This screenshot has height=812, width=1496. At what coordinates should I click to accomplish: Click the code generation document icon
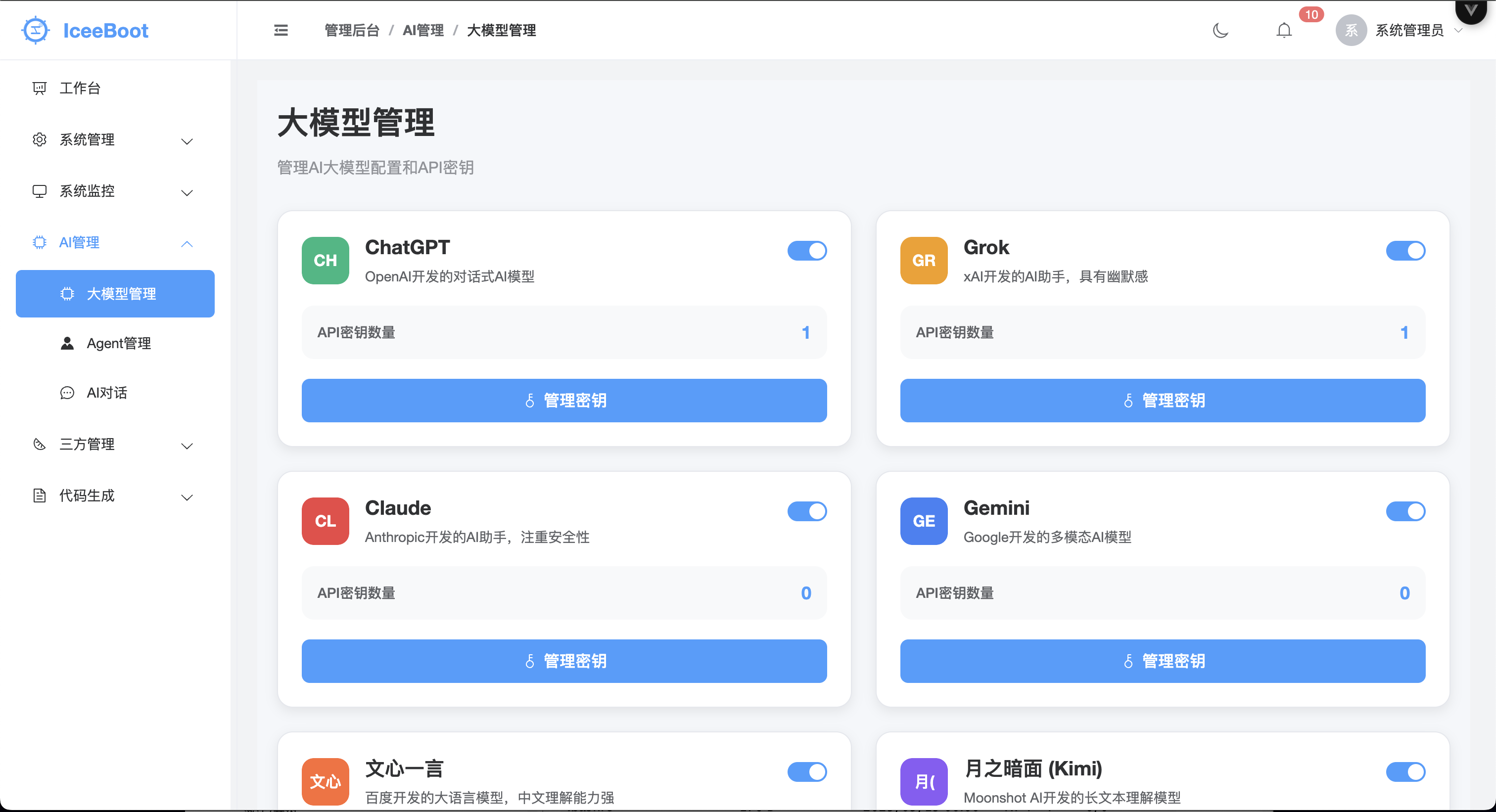click(40, 496)
